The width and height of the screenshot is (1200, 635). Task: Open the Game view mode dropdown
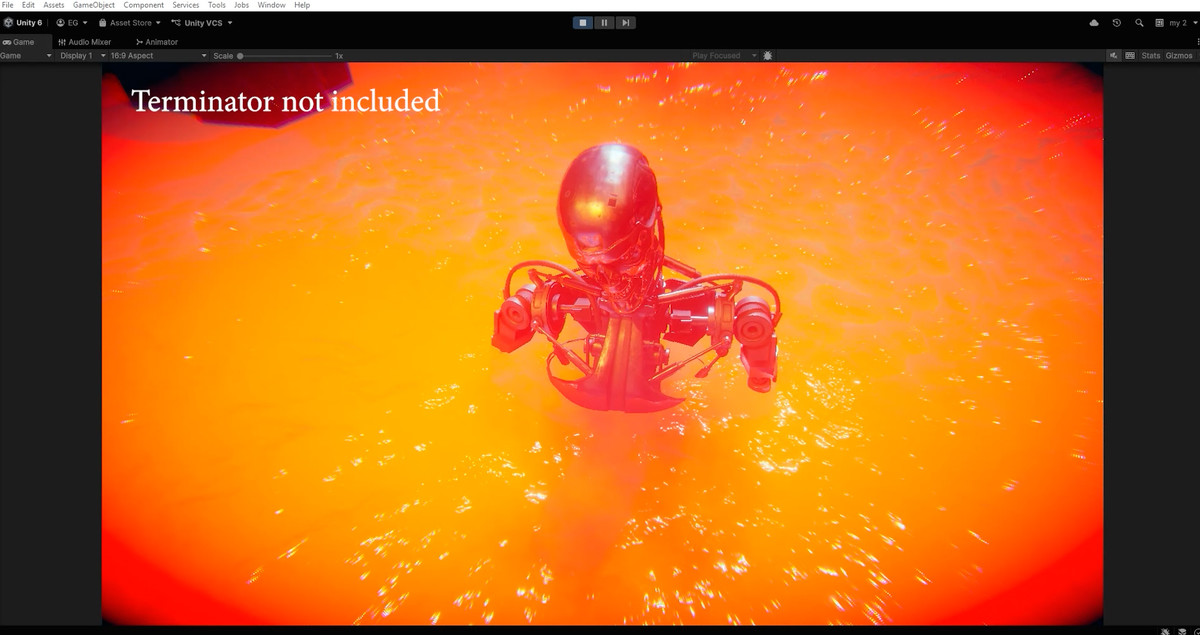tap(27, 56)
